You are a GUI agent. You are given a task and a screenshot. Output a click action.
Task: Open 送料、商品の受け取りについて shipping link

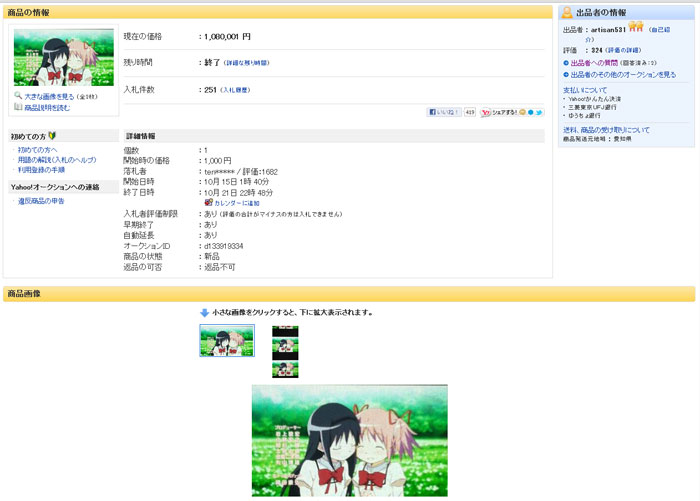pyautogui.click(x=606, y=130)
